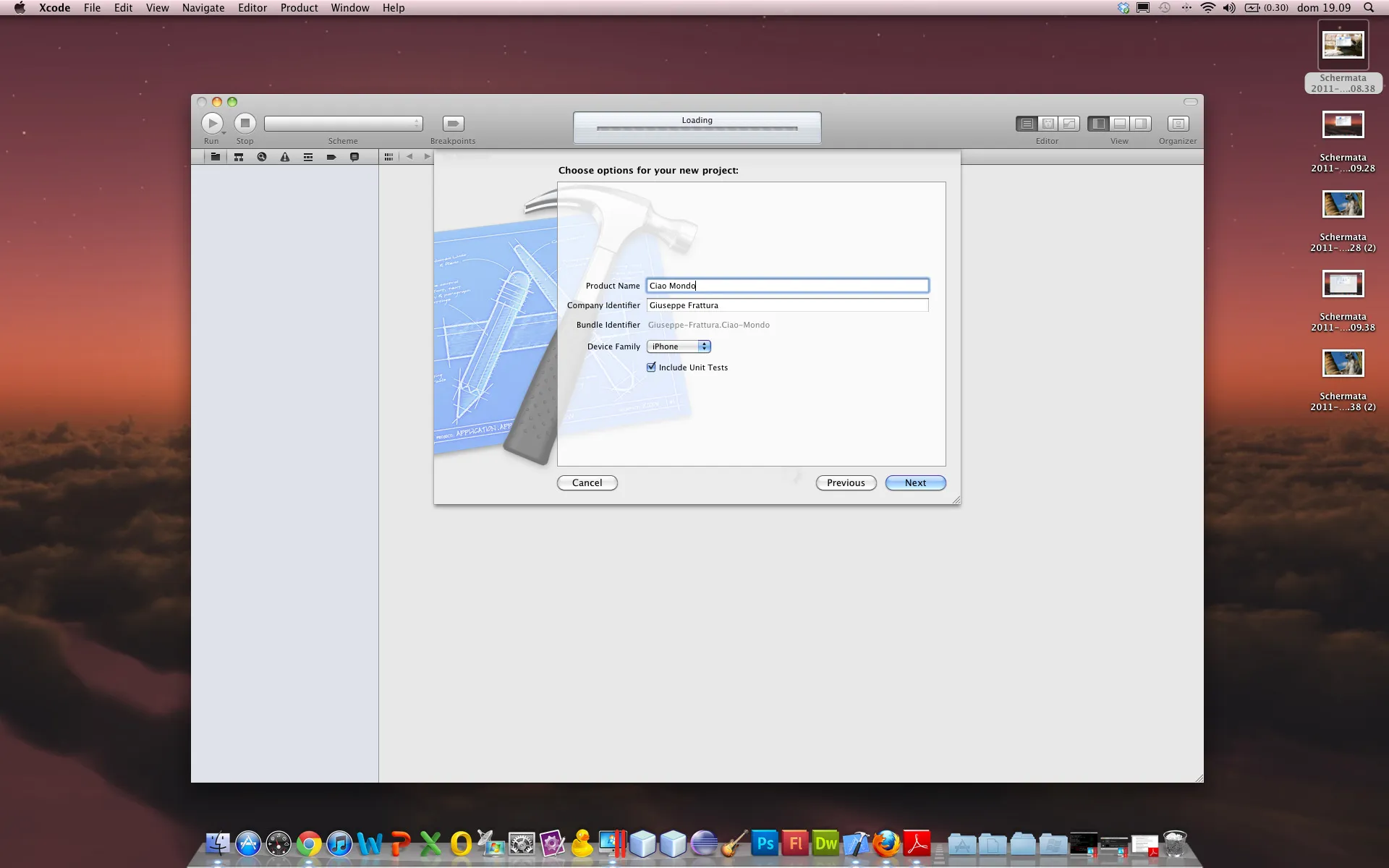Open the Device Family iPhone dropdown
The image size is (1389, 868).
pyautogui.click(x=679, y=346)
